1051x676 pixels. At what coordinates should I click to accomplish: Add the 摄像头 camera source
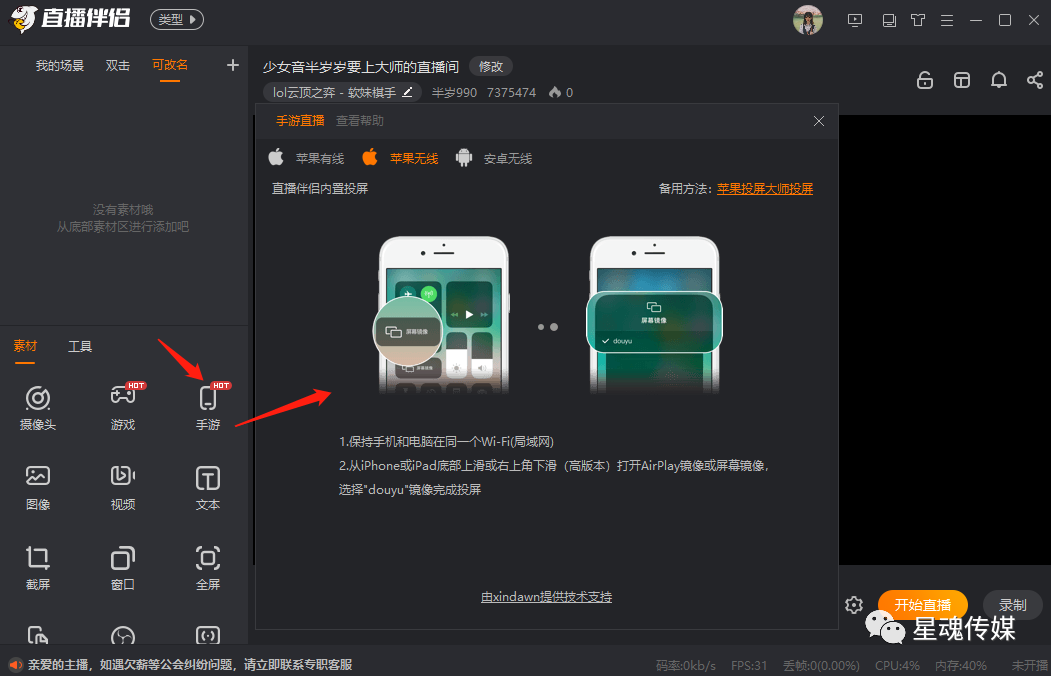[x=38, y=407]
